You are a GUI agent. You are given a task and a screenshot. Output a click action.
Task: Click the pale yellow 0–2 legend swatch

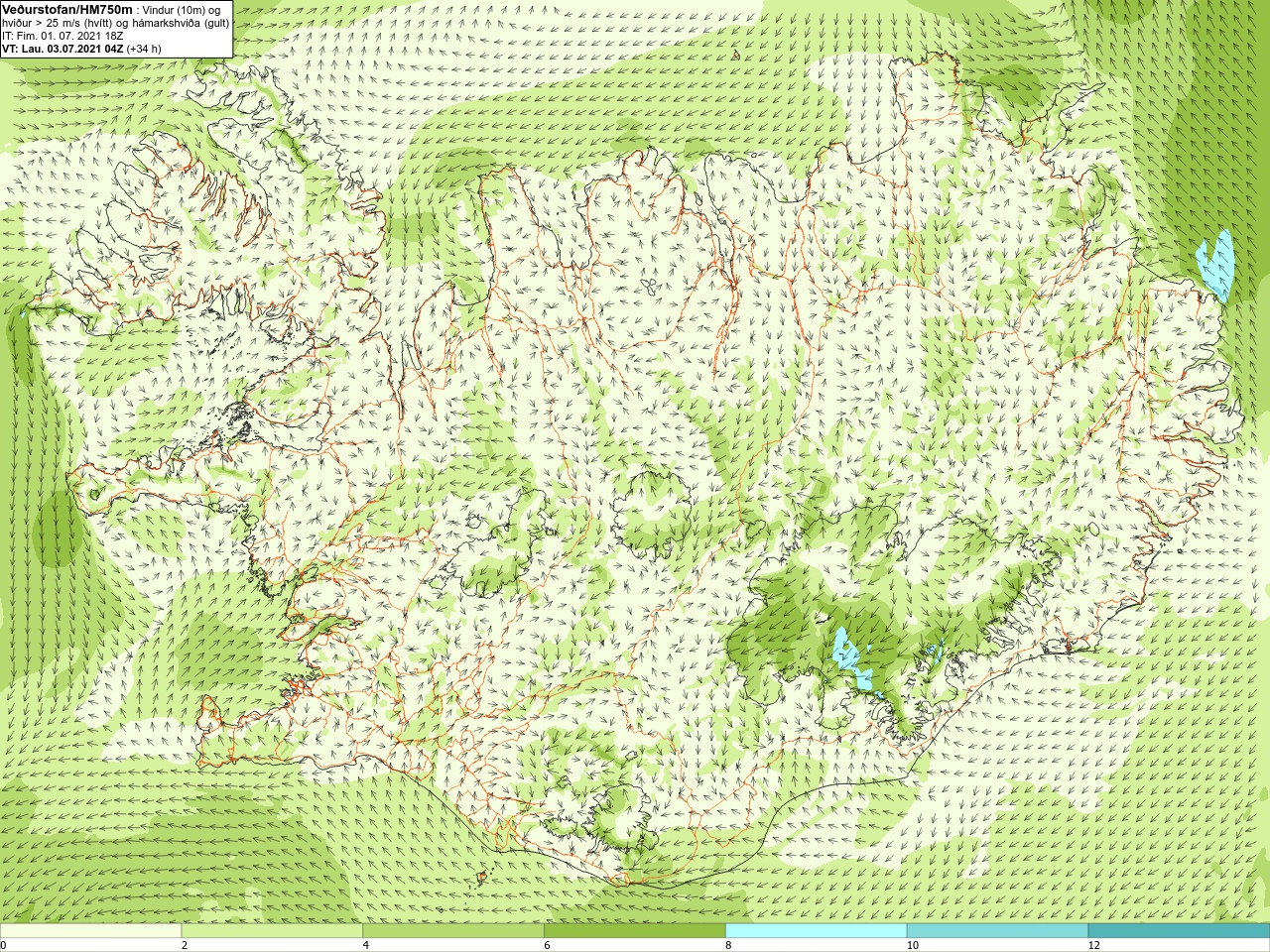[90, 931]
